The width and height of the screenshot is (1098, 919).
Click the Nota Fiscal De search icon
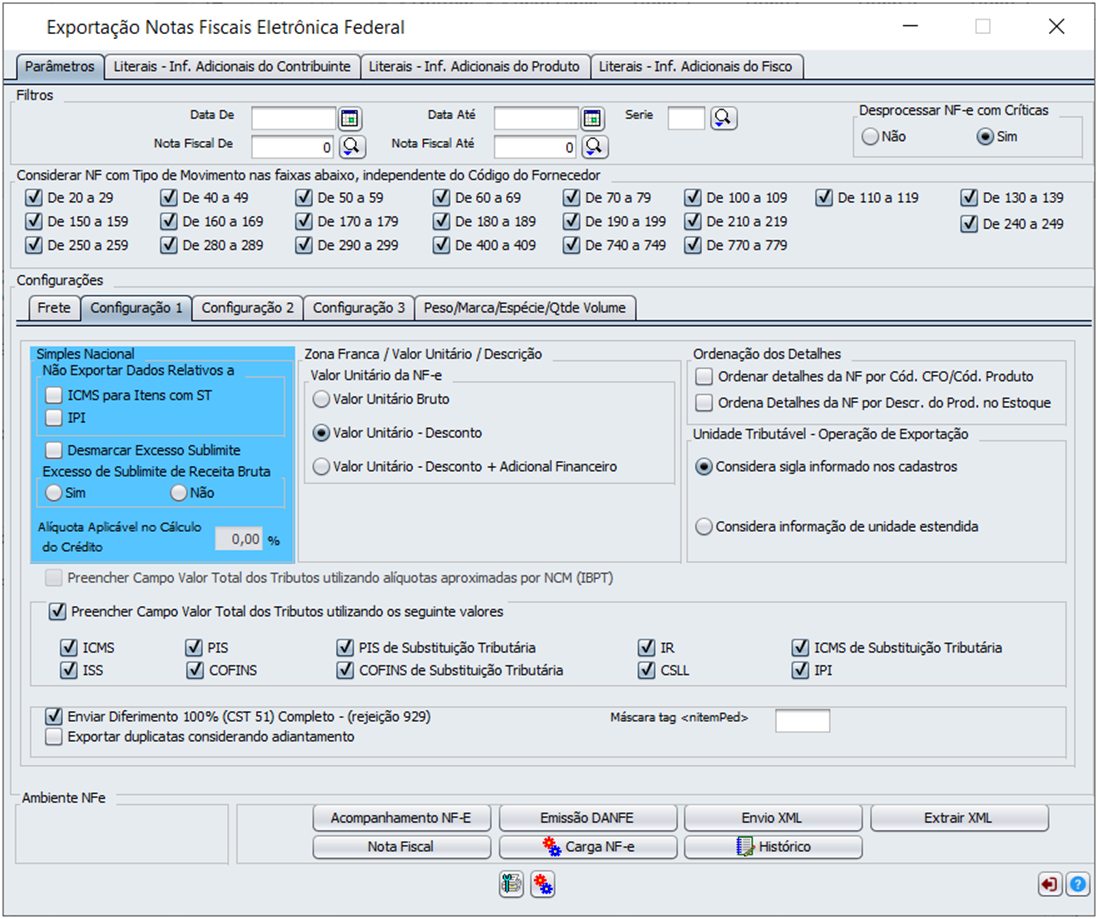(x=352, y=146)
